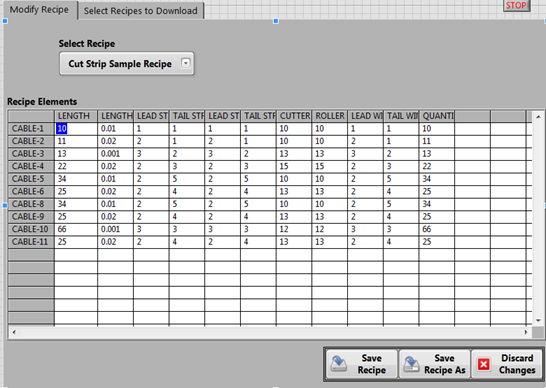Click the Discard Changes button
Viewport: 546px width, 388px height.
[507, 364]
